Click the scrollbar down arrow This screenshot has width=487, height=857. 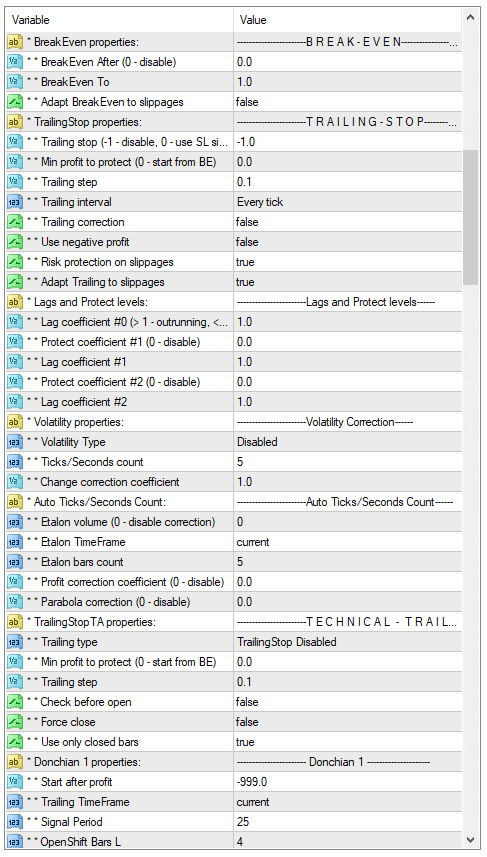pos(471,840)
